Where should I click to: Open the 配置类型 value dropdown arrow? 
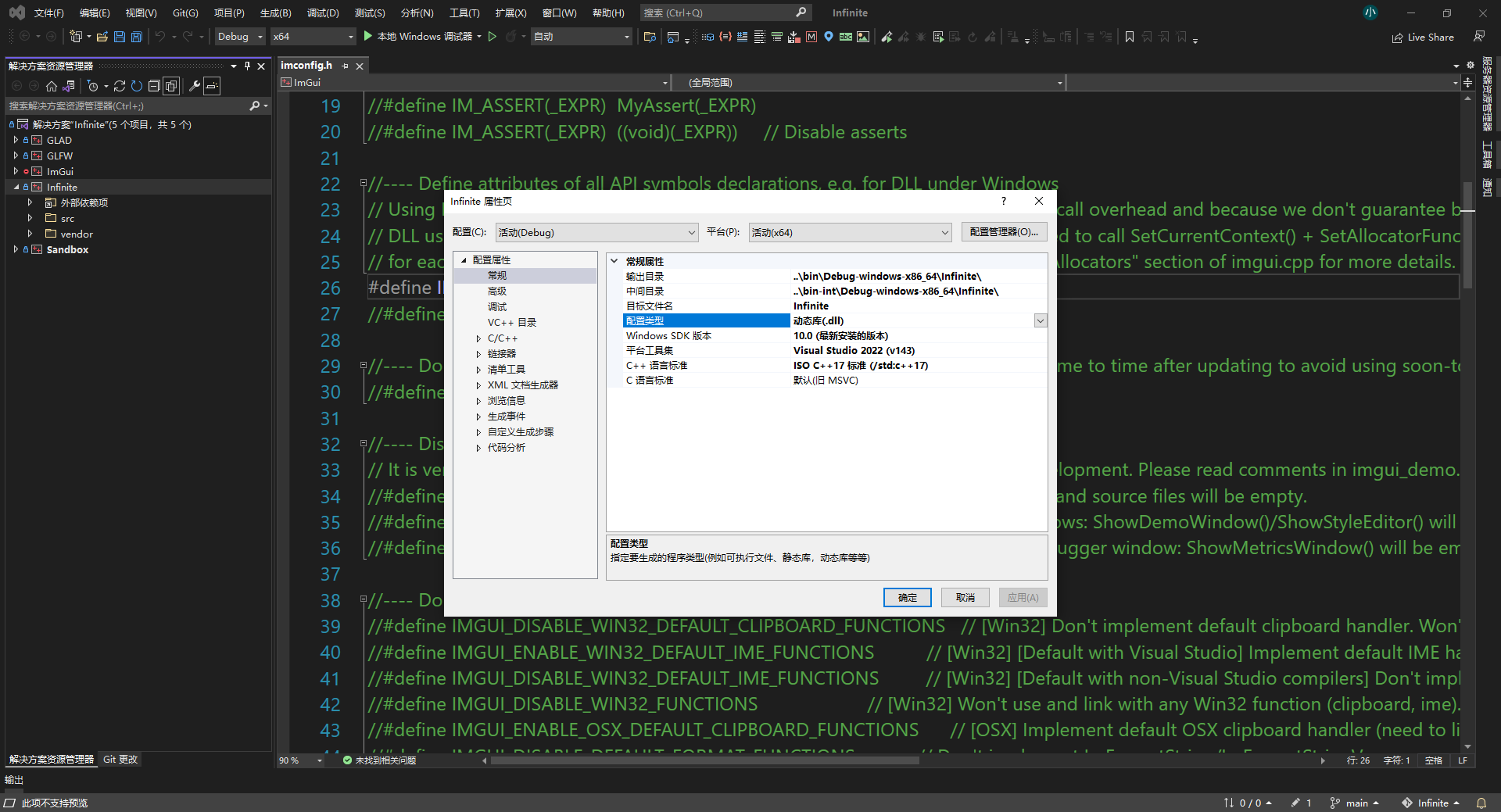[1041, 320]
